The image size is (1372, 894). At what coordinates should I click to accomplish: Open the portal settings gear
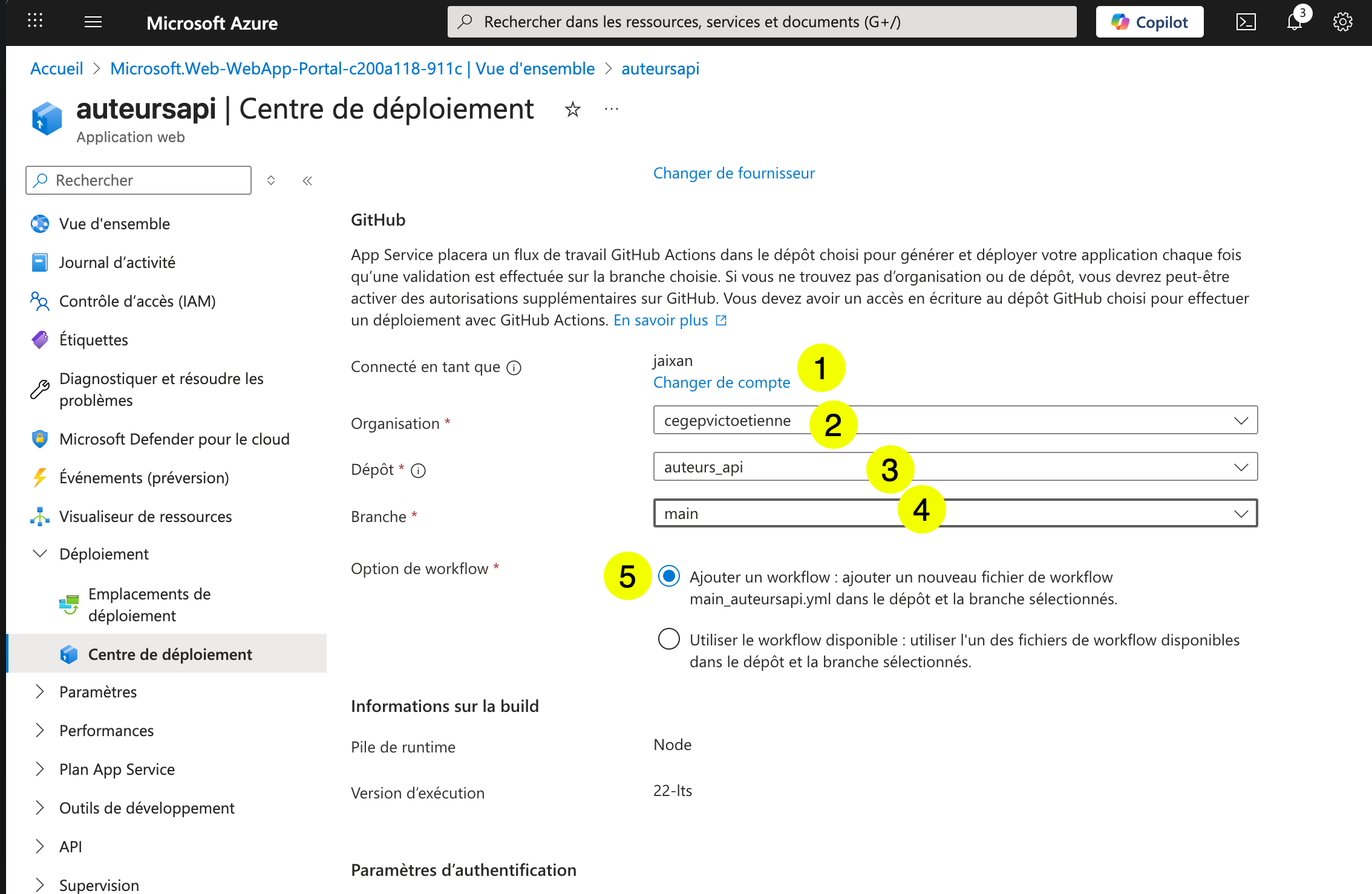coord(1342,22)
